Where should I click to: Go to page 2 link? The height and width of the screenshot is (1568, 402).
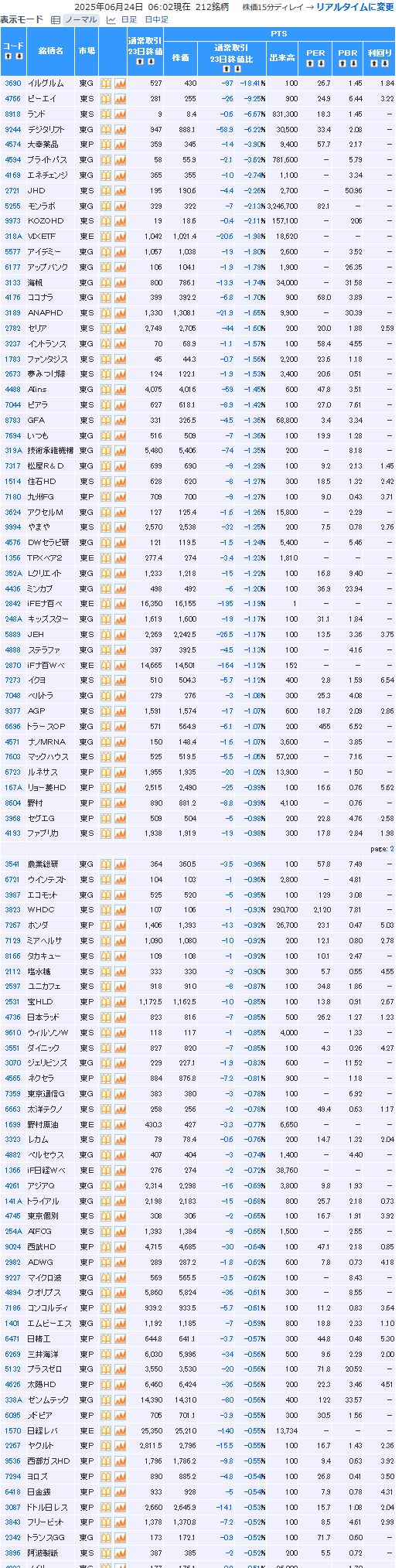[392, 849]
